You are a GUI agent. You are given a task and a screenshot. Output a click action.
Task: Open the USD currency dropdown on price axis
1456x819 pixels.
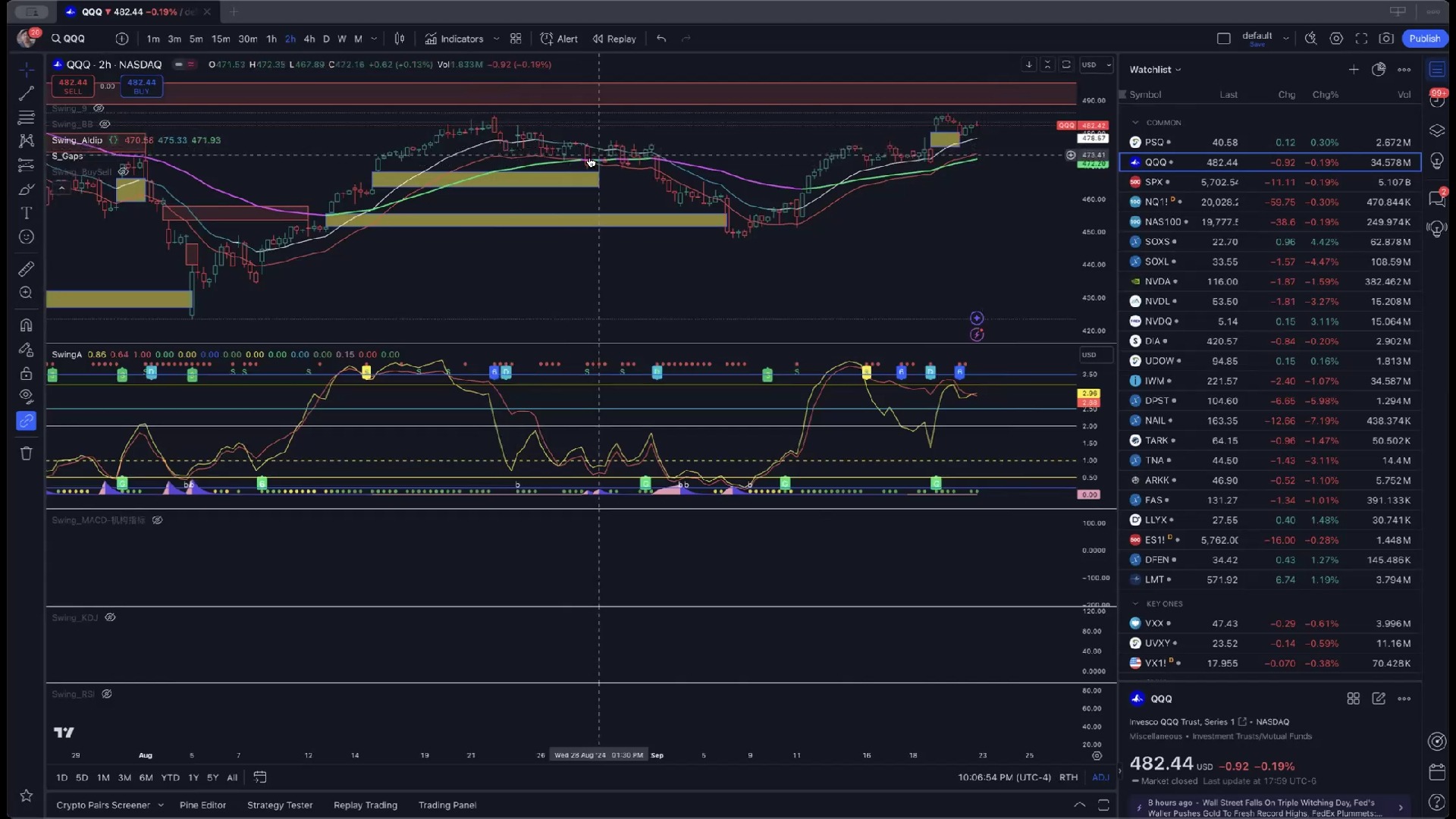1097,65
